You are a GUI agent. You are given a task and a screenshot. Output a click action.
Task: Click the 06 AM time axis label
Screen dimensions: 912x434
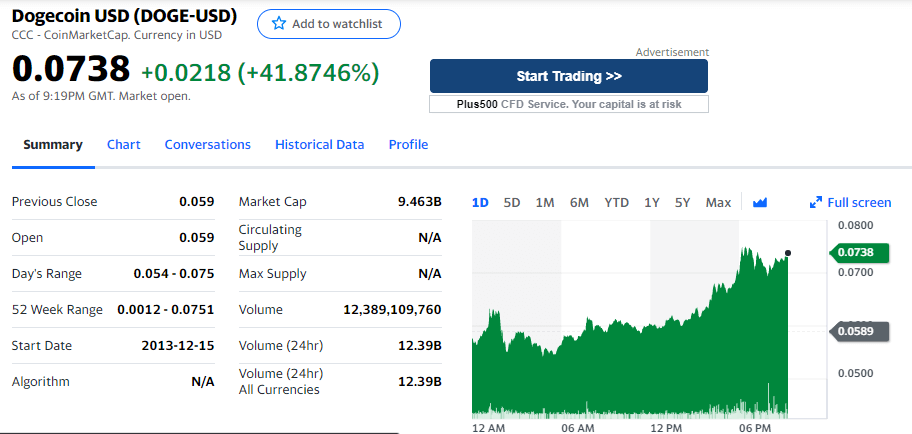tap(578, 428)
